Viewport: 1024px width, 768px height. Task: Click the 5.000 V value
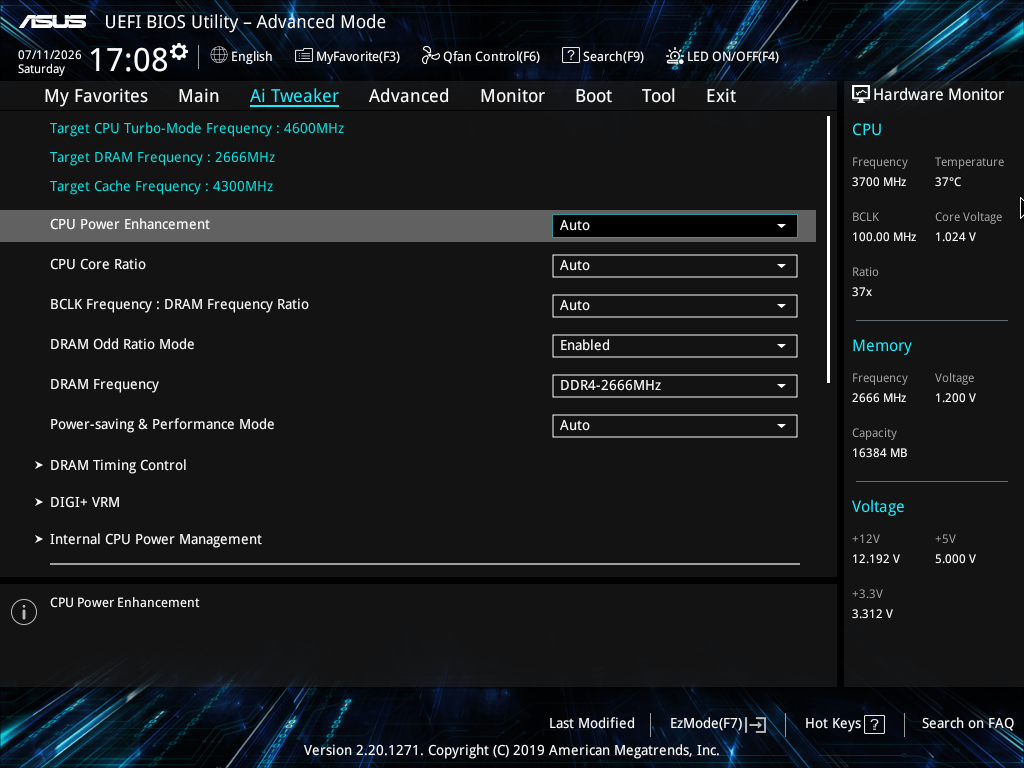coord(955,559)
